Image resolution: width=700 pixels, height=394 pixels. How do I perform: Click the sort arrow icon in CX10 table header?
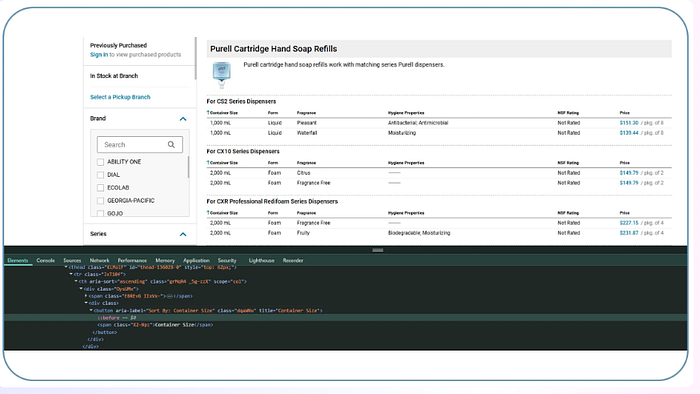(208, 162)
